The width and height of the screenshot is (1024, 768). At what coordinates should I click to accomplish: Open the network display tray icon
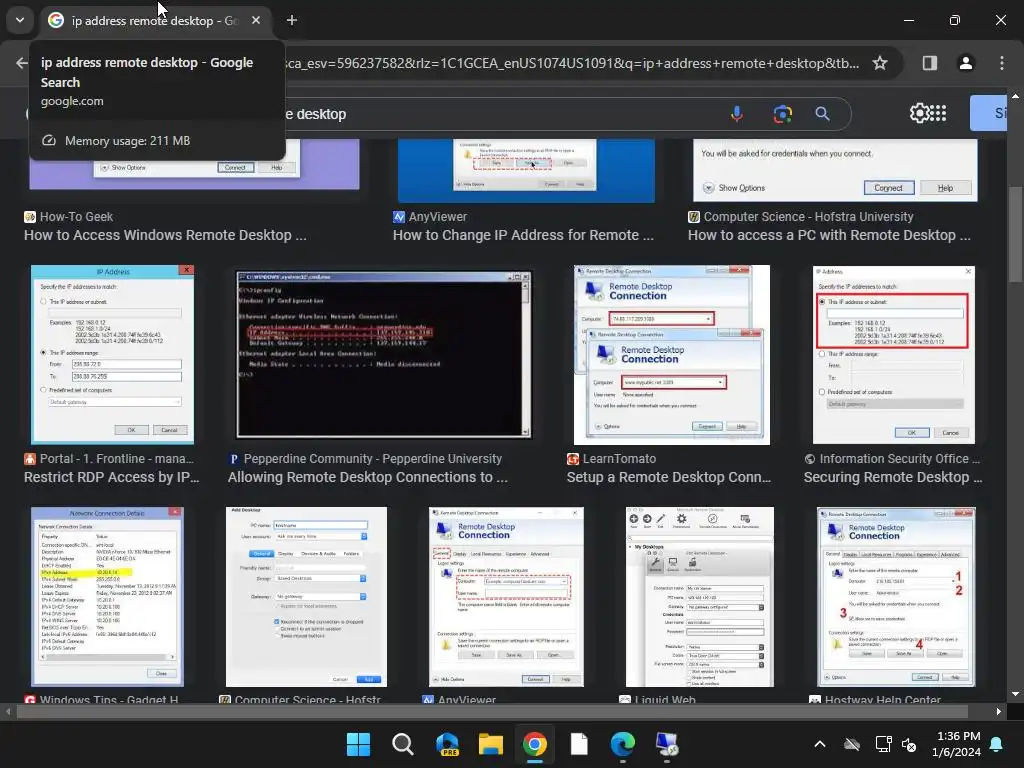point(883,744)
